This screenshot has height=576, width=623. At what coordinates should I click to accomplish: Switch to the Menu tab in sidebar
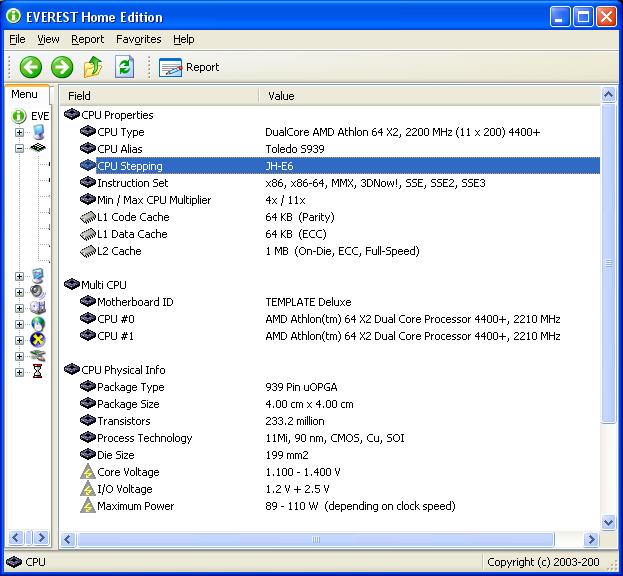(26, 95)
